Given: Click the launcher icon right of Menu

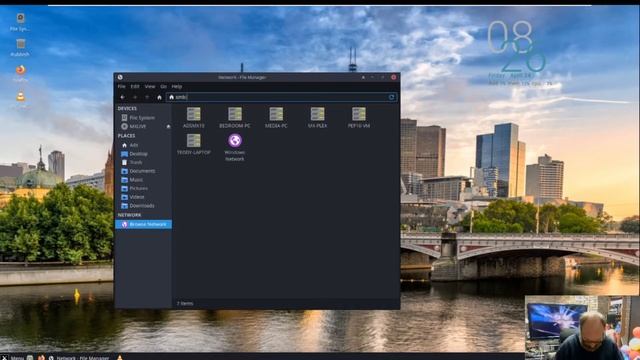Looking at the screenshot, I should 30,357.
